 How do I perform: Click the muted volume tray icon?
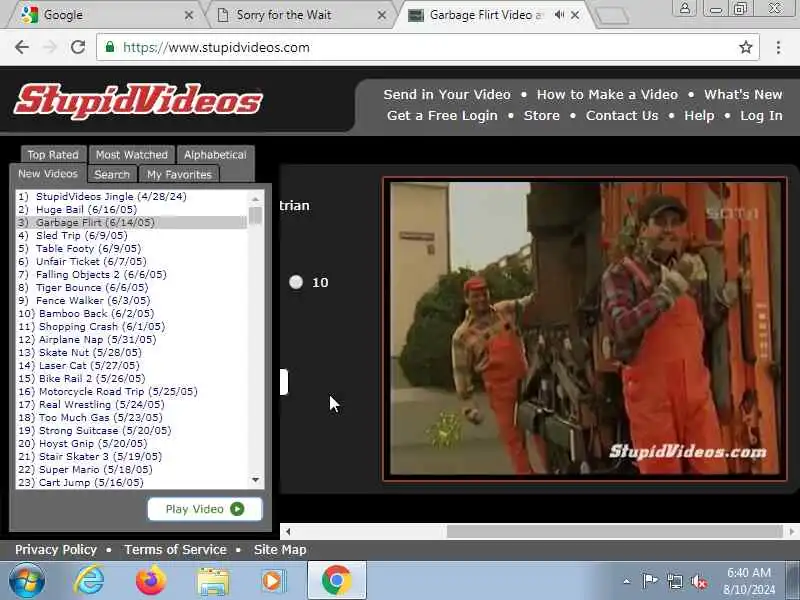tap(698, 581)
